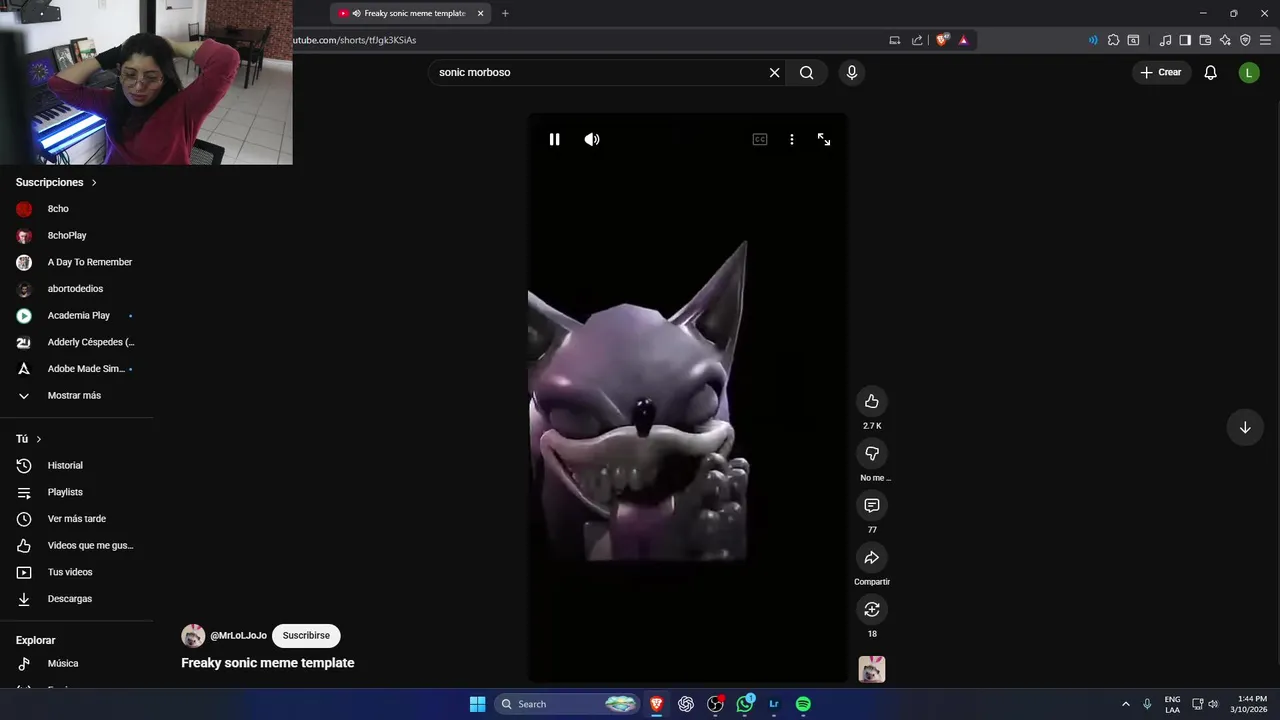Open Spotify from the taskbar
This screenshot has height=720, width=1280.
pyautogui.click(x=803, y=704)
